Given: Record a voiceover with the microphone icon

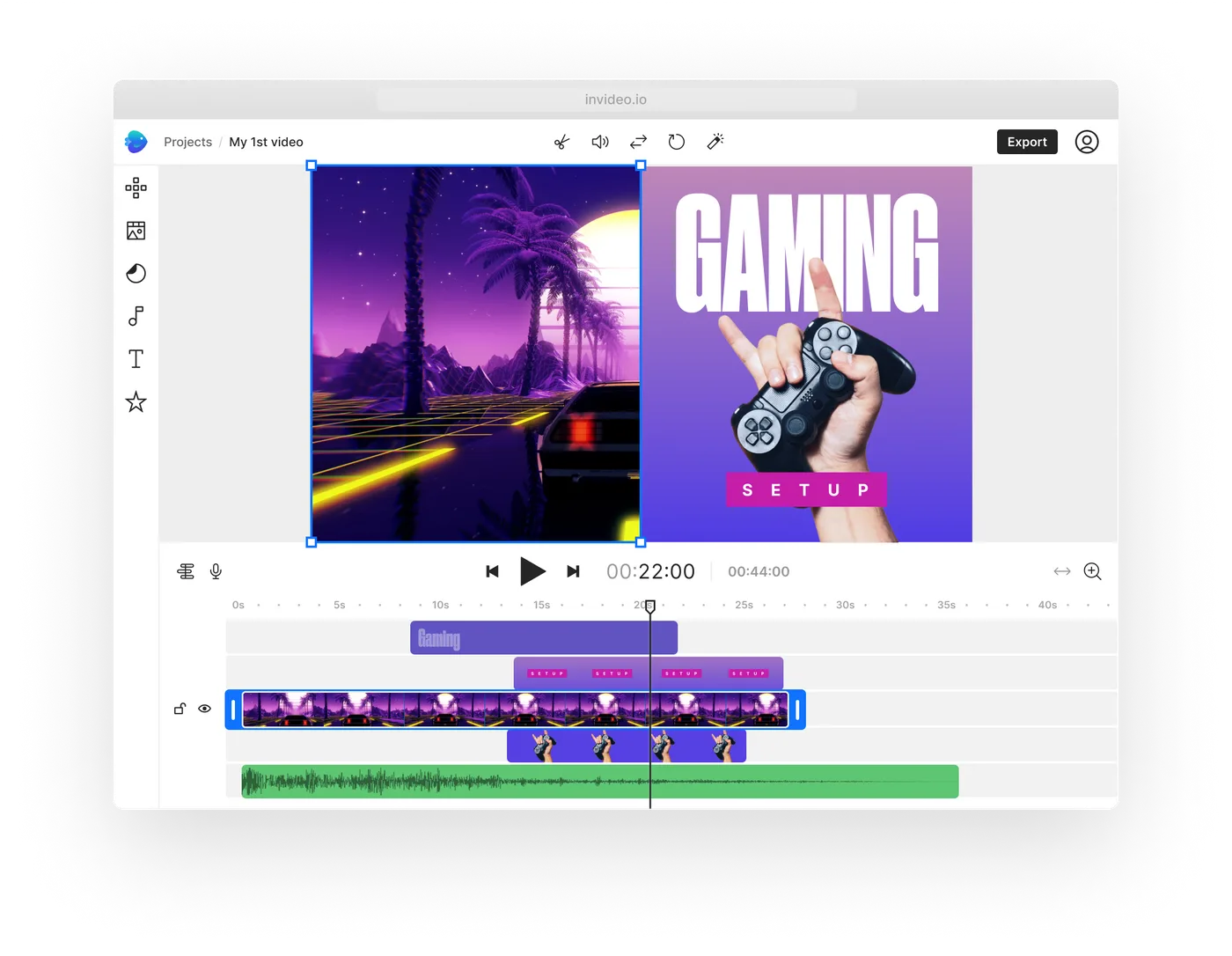Looking at the screenshot, I should [x=216, y=570].
